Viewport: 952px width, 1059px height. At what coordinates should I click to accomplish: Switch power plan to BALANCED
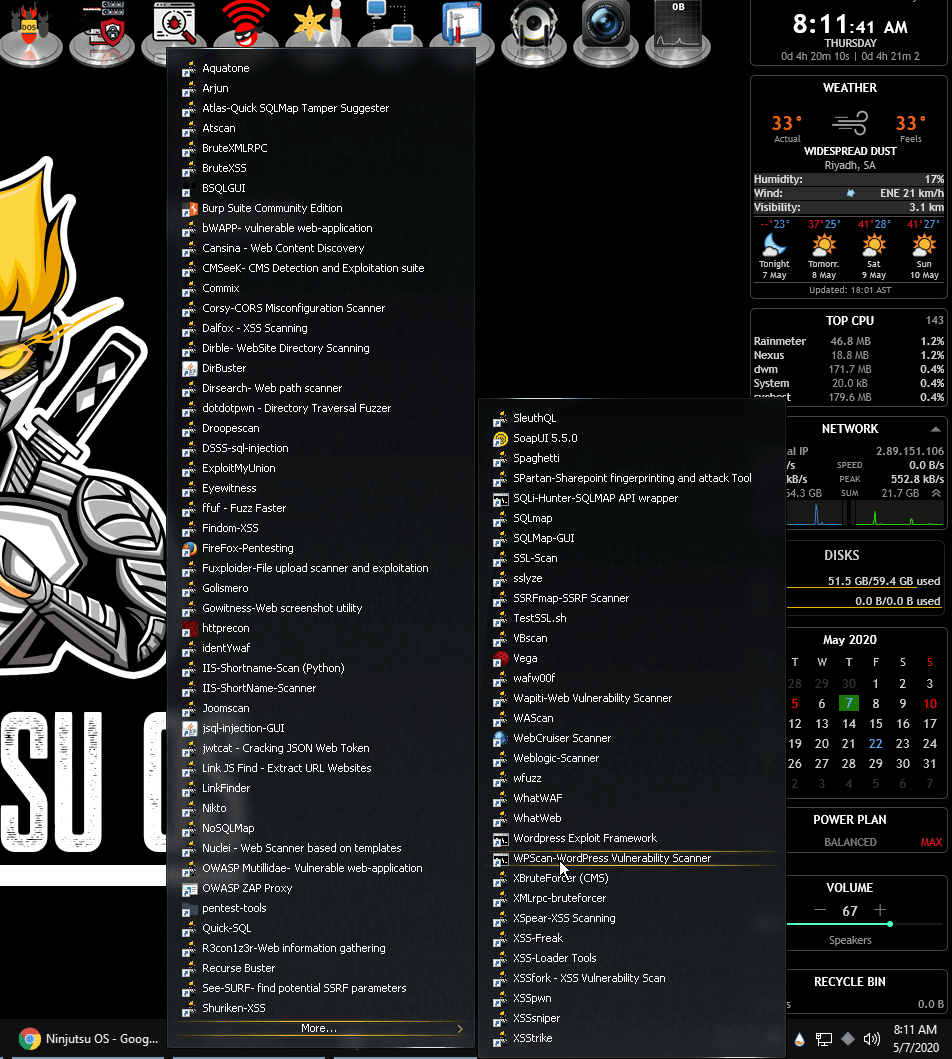[x=850, y=842]
